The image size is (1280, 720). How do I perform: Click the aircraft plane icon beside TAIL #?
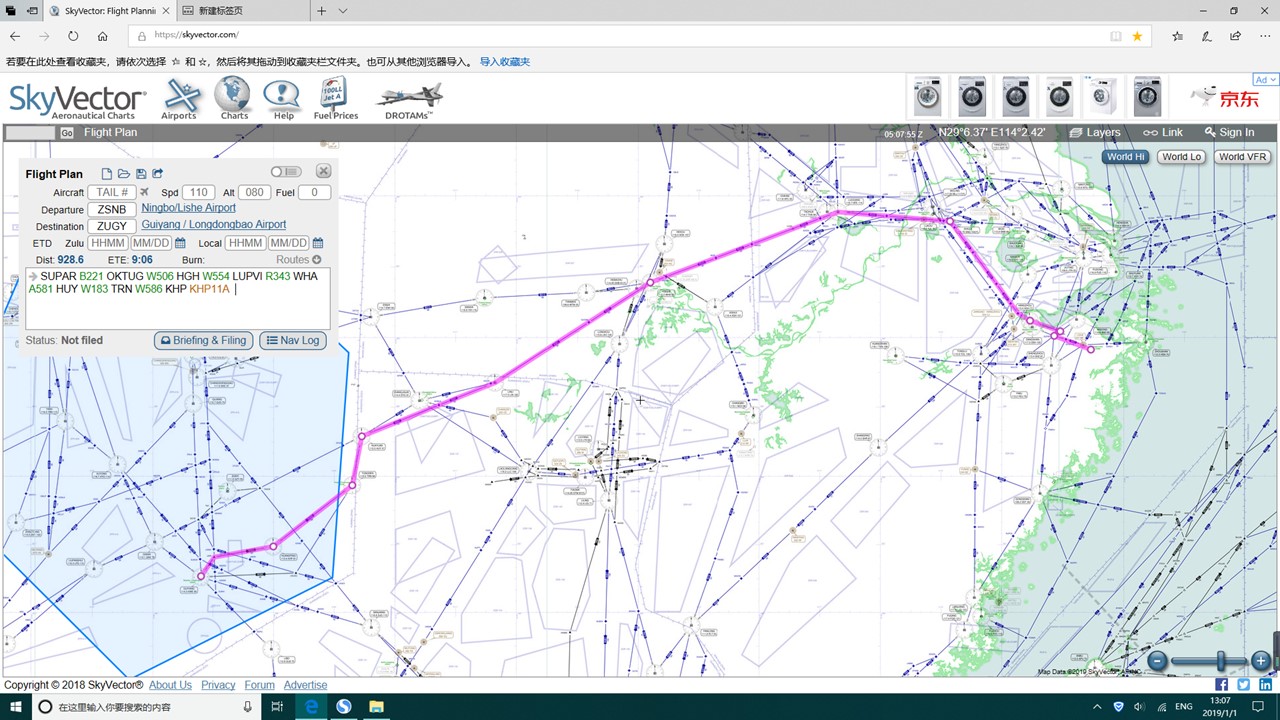coord(144,192)
